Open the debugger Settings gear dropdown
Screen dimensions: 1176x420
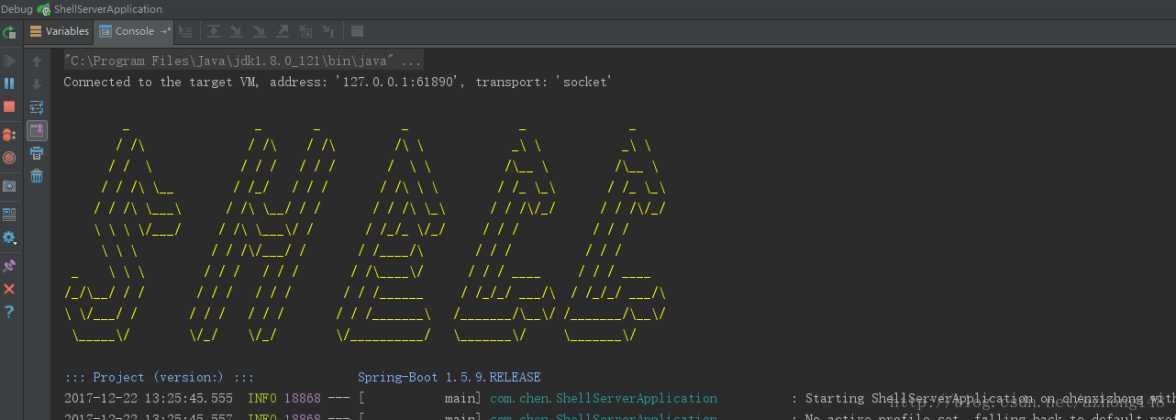coord(9,238)
